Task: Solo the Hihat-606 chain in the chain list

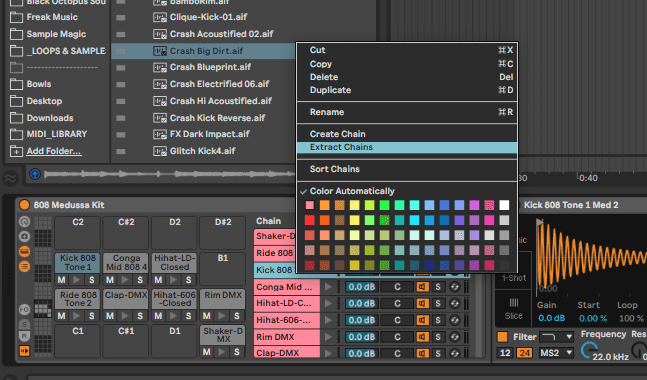Action: [438, 320]
